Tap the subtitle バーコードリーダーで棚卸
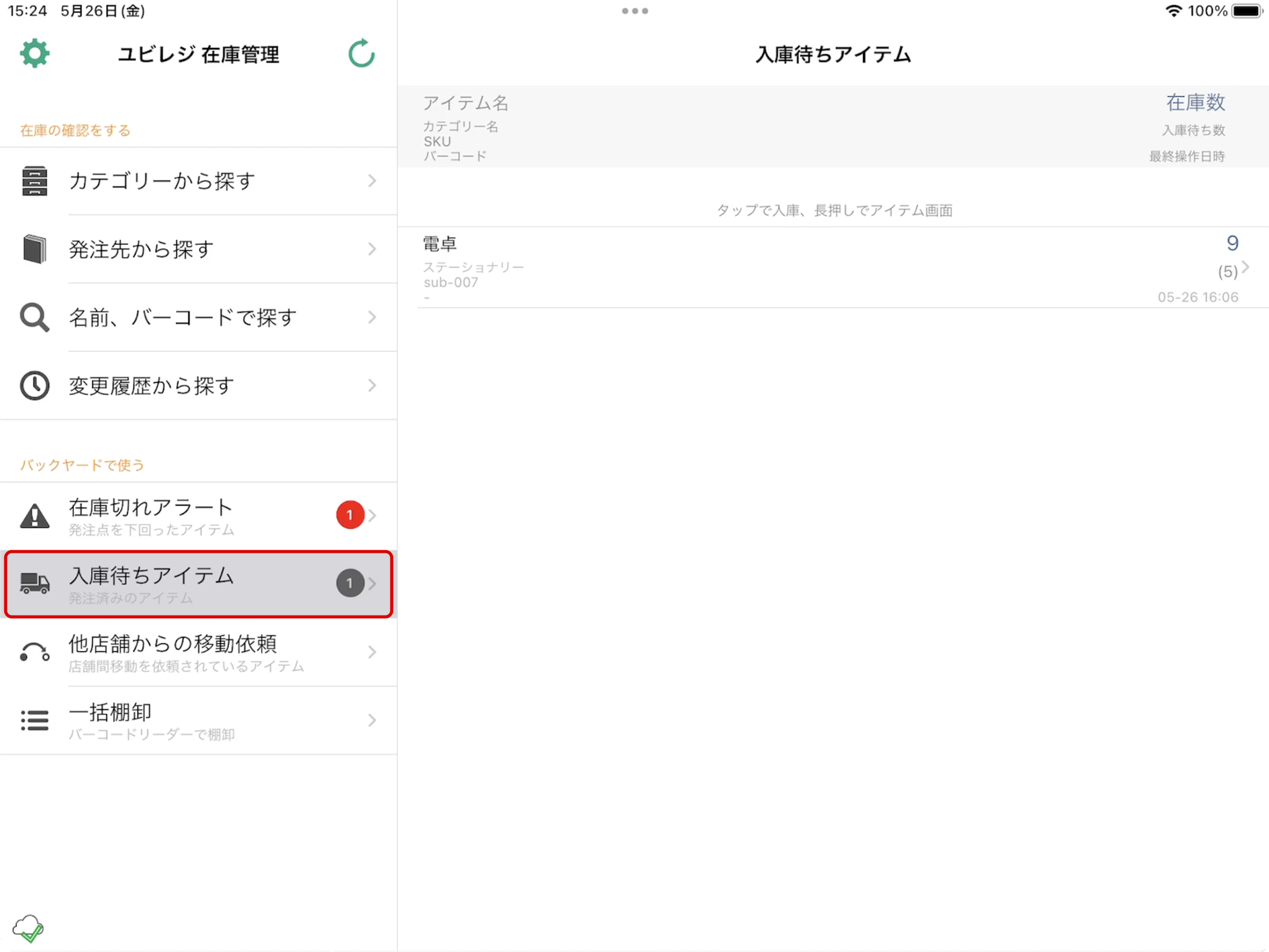 click(151, 734)
